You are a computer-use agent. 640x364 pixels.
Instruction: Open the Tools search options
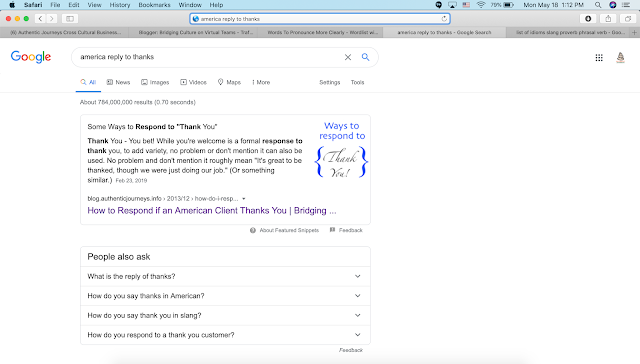pos(357,82)
